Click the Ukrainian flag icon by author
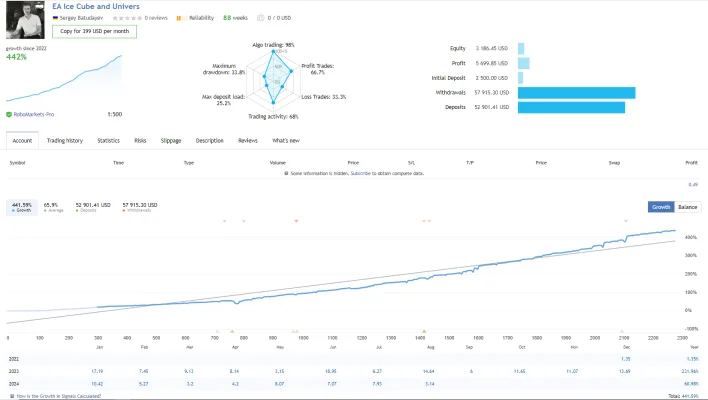708x400 pixels. [55, 18]
